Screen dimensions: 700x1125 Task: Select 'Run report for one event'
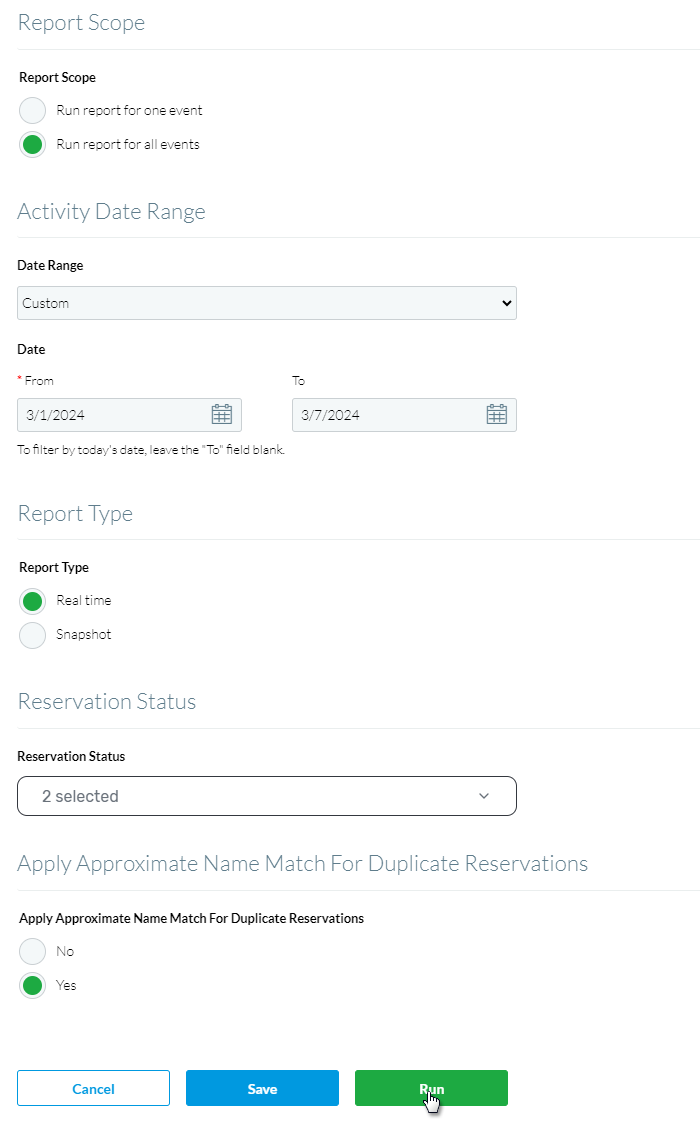pos(32,110)
